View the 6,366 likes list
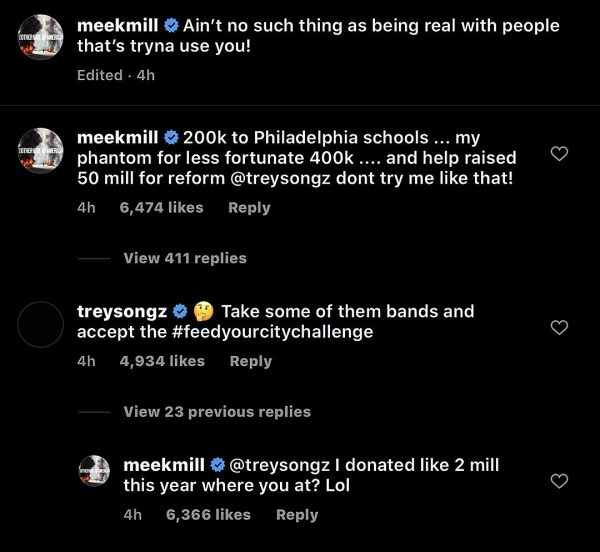 pyautogui.click(x=208, y=515)
